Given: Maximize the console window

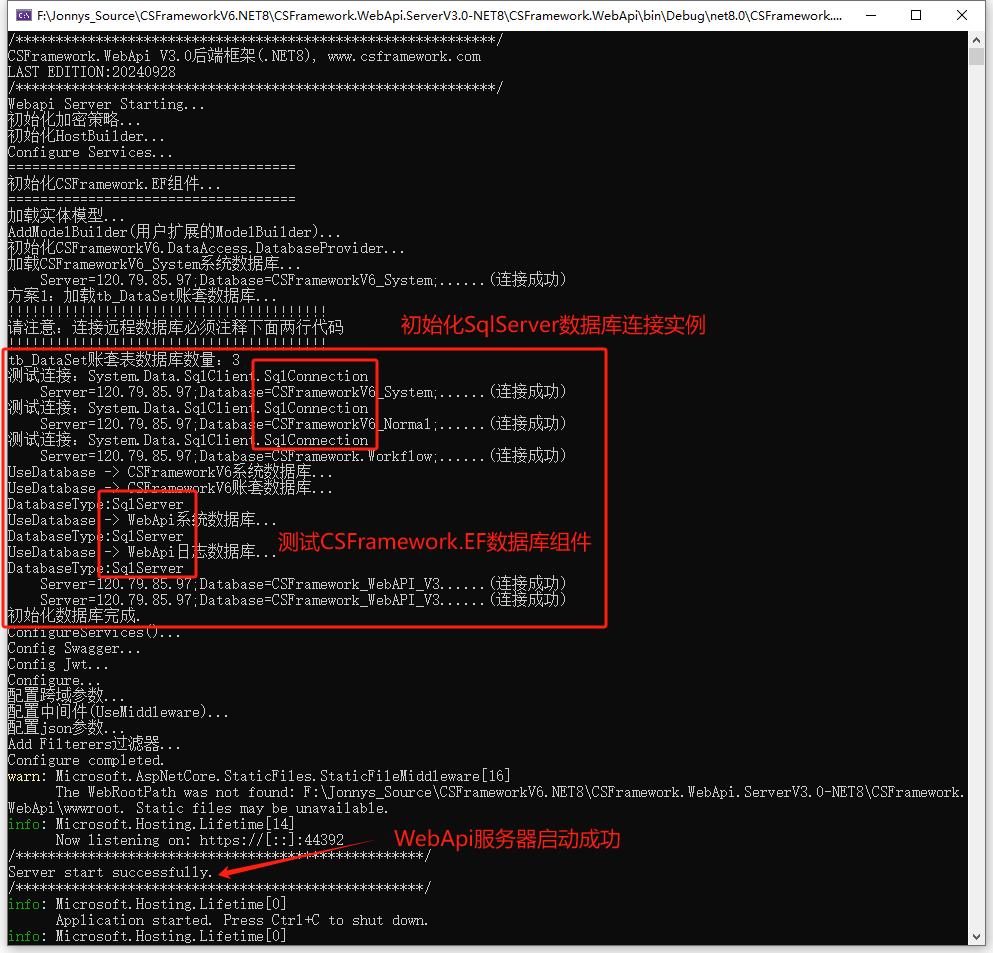Looking at the screenshot, I should [x=916, y=15].
